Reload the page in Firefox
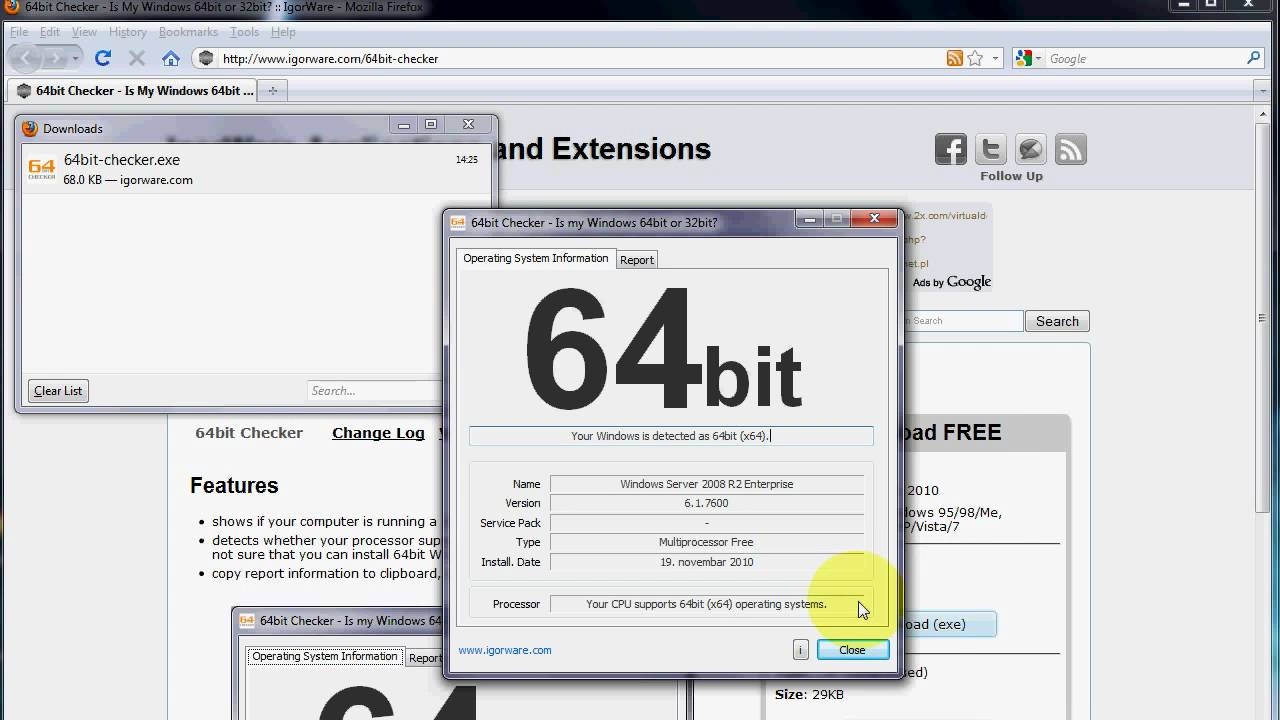 tap(102, 58)
